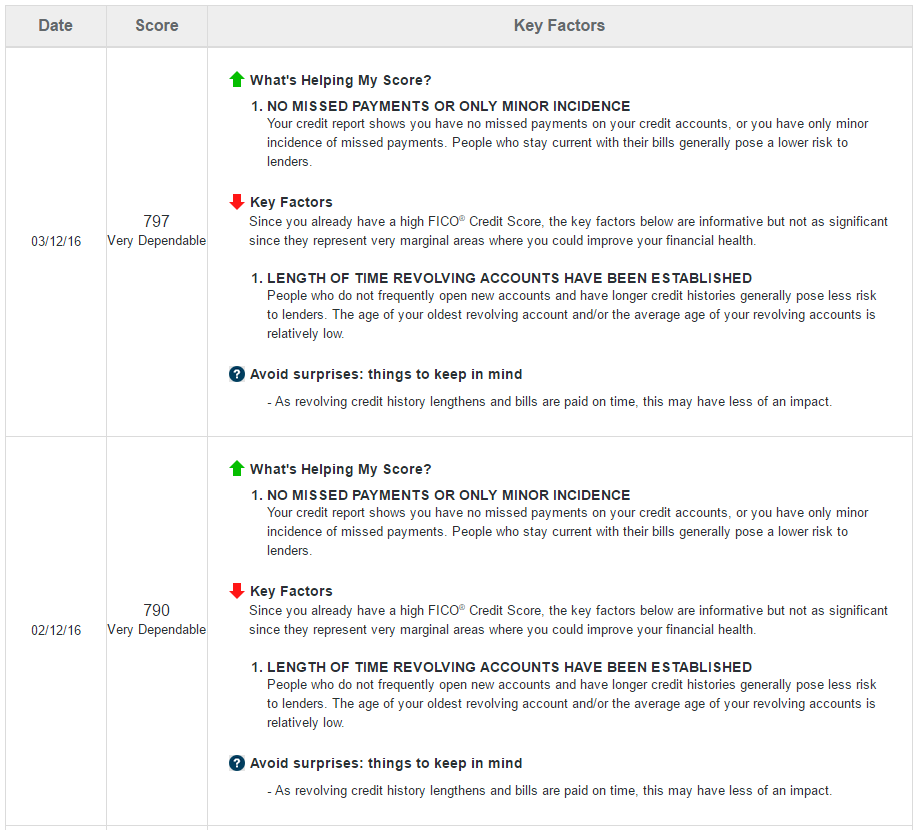The height and width of the screenshot is (830, 920).
Task: Select the 790 score value
Action: click(x=157, y=610)
